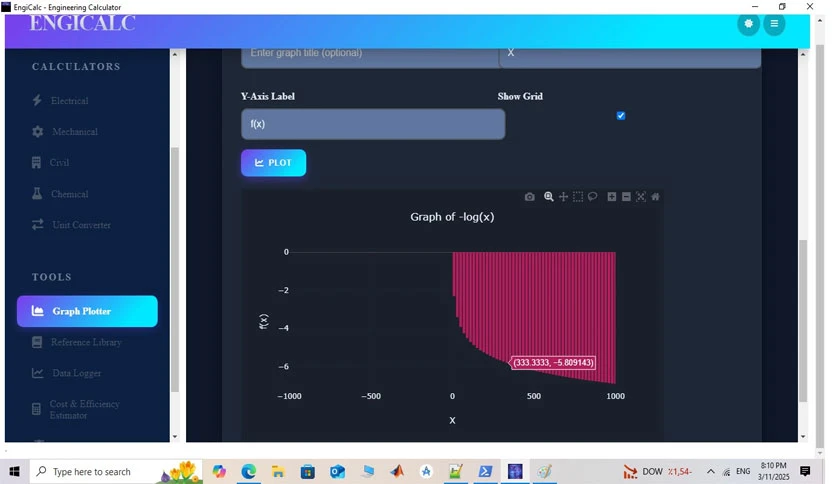Open the settings gear in header

pyautogui.click(x=749, y=24)
